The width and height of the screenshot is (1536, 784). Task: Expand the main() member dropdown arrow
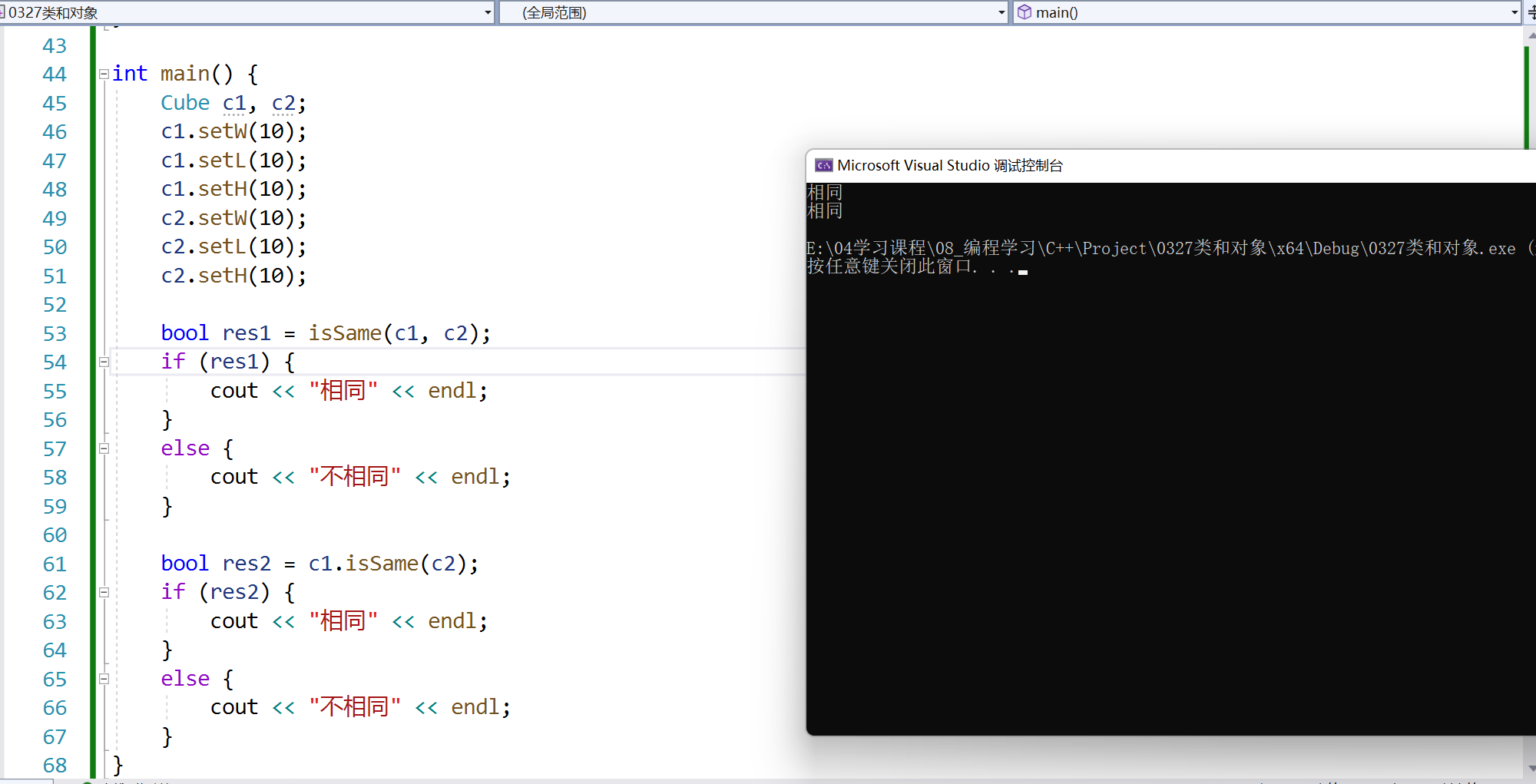point(1514,12)
